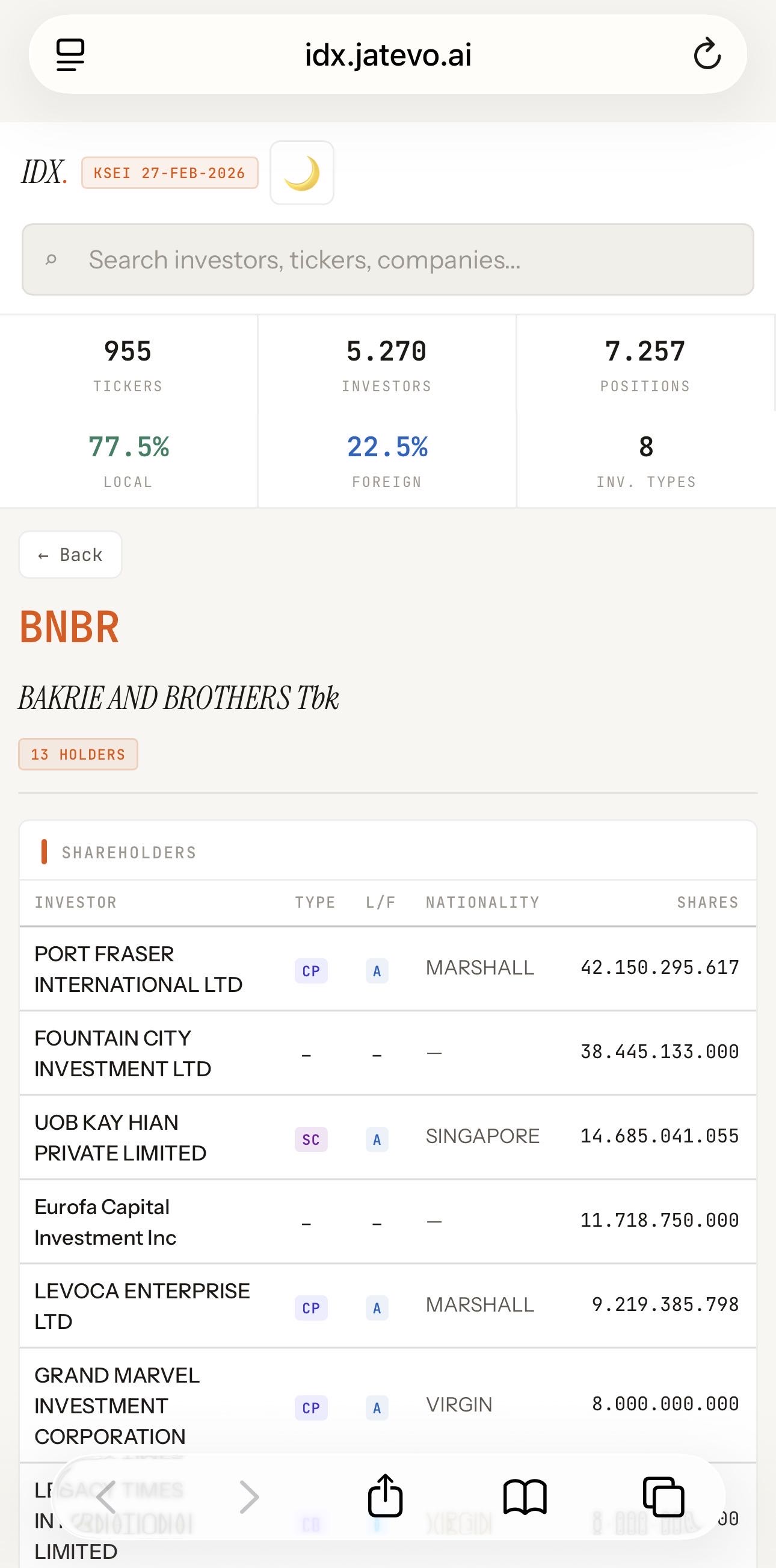The width and height of the screenshot is (776, 1568).
Task: Click the 13 HOLDERS badge
Action: 78,754
